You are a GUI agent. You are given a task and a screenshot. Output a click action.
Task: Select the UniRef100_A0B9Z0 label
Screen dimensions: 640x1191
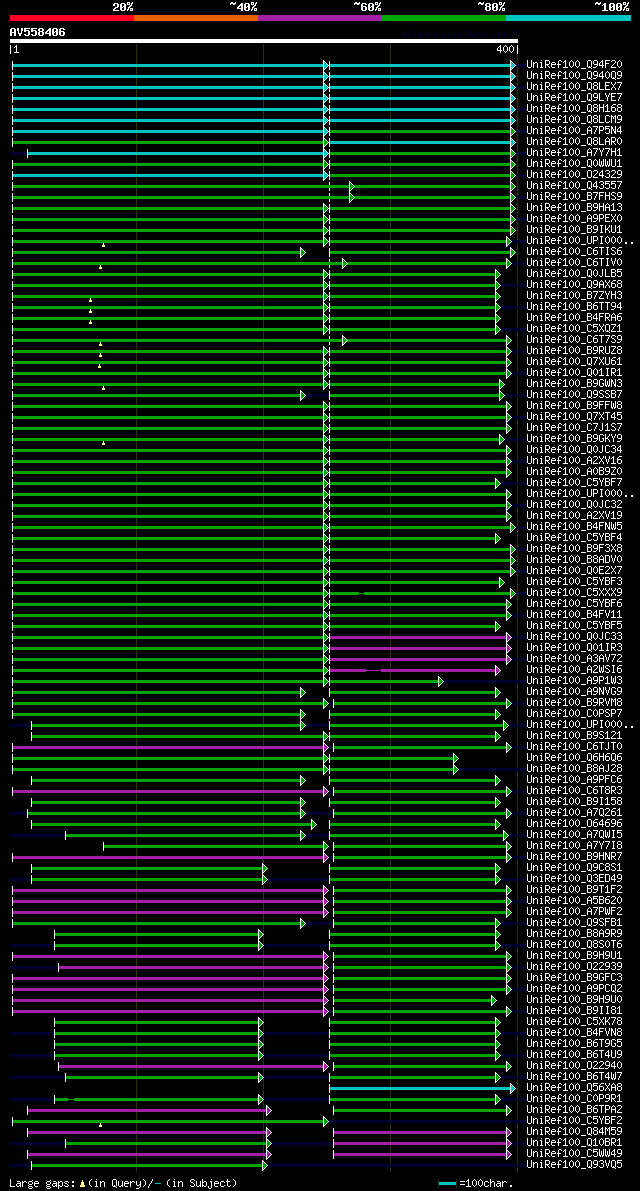(x=574, y=472)
